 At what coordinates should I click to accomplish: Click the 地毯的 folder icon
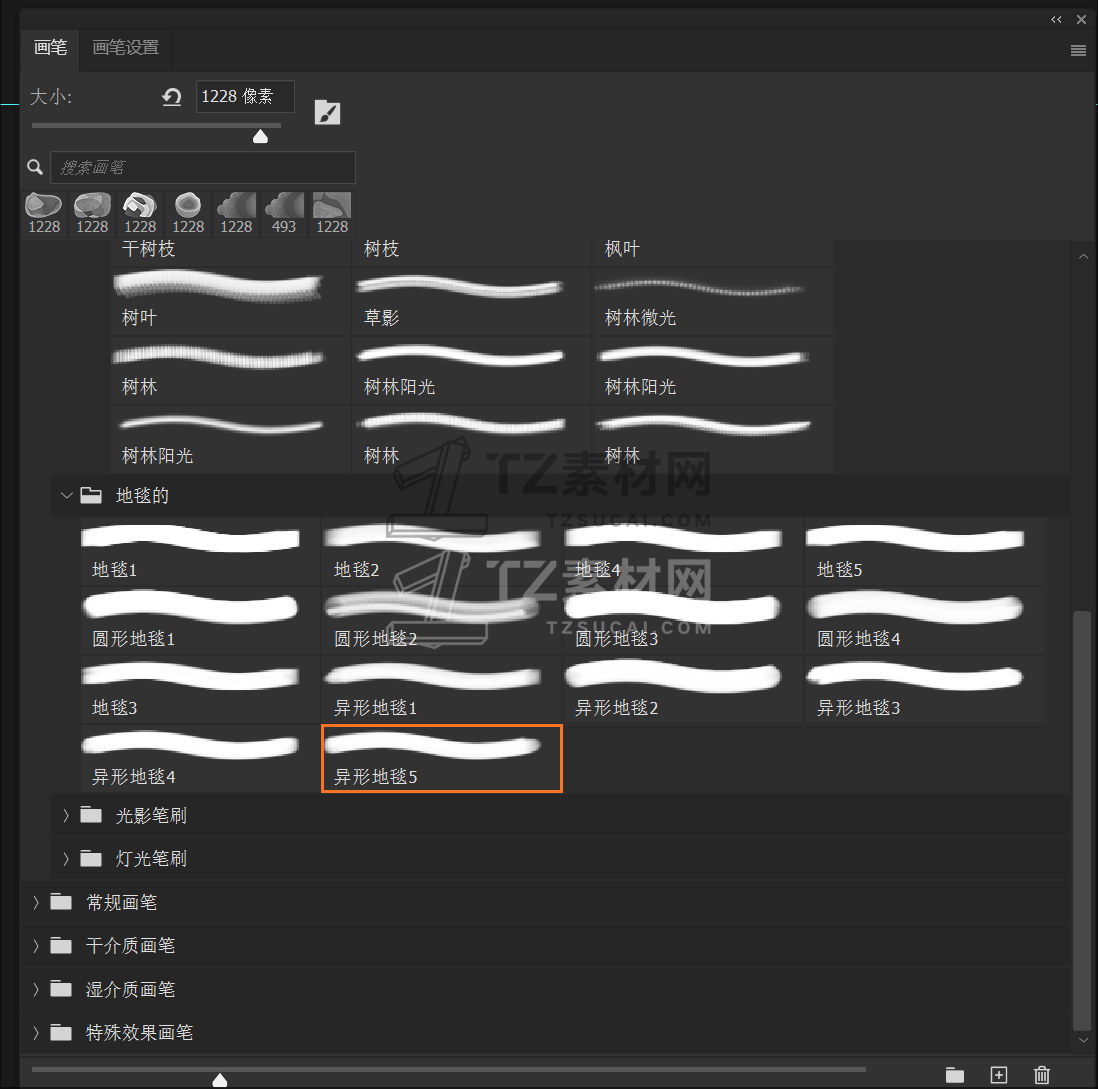91,495
